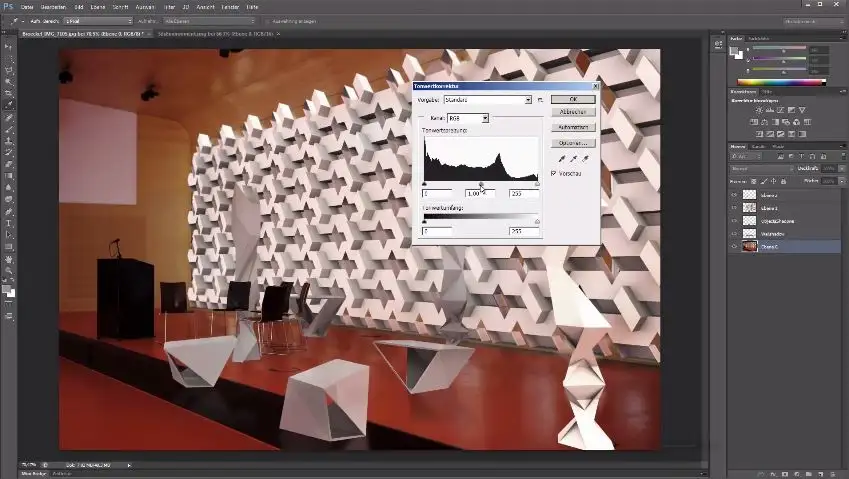Viewport: 849px width, 479px height.
Task: Toggle the Vorschau preview checkbox
Action: pos(553,173)
